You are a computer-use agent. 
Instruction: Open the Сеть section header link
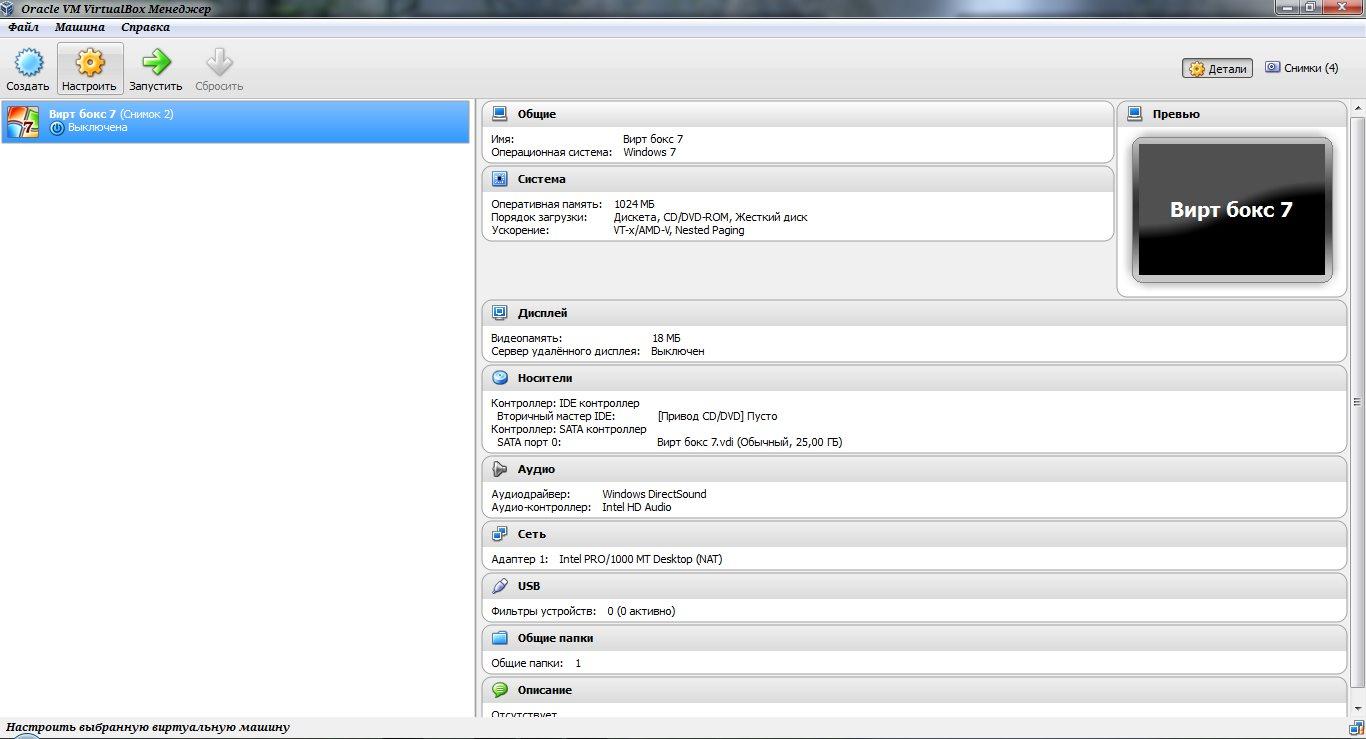532,534
